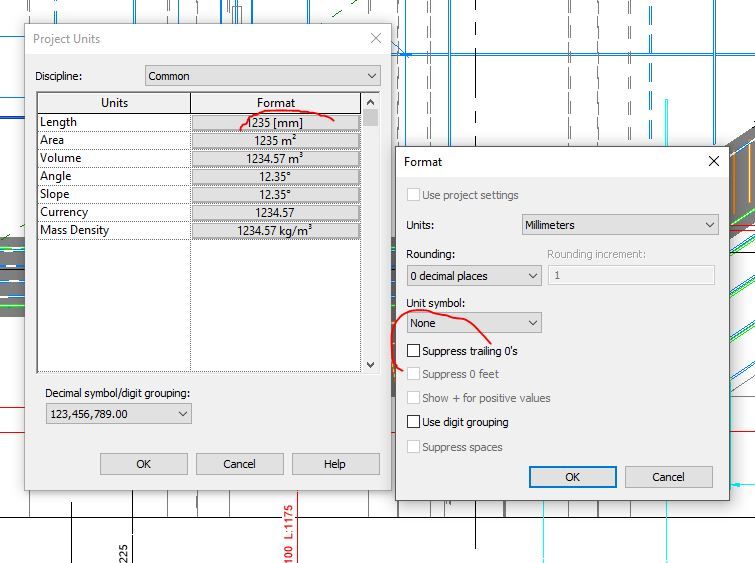
Task: Click the Area format button 1235 m²
Action: [x=276, y=141]
